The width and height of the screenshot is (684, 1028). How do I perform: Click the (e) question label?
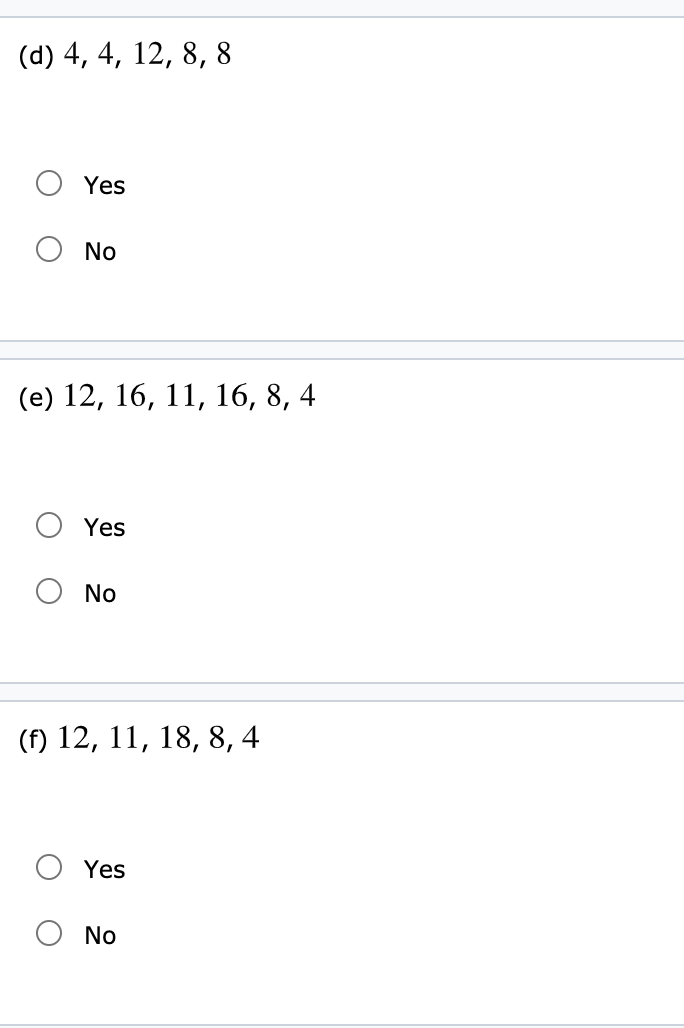34,398
